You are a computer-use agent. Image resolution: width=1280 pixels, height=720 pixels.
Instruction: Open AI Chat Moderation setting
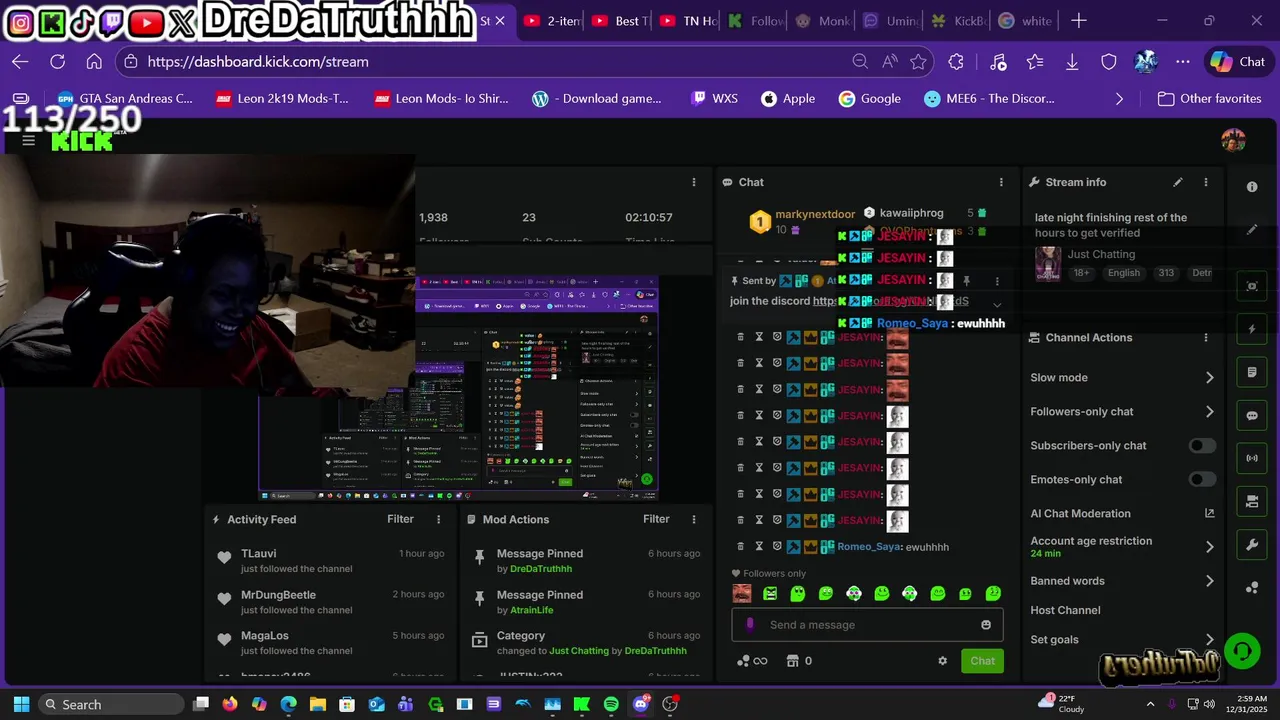(x=1080, y=513)
